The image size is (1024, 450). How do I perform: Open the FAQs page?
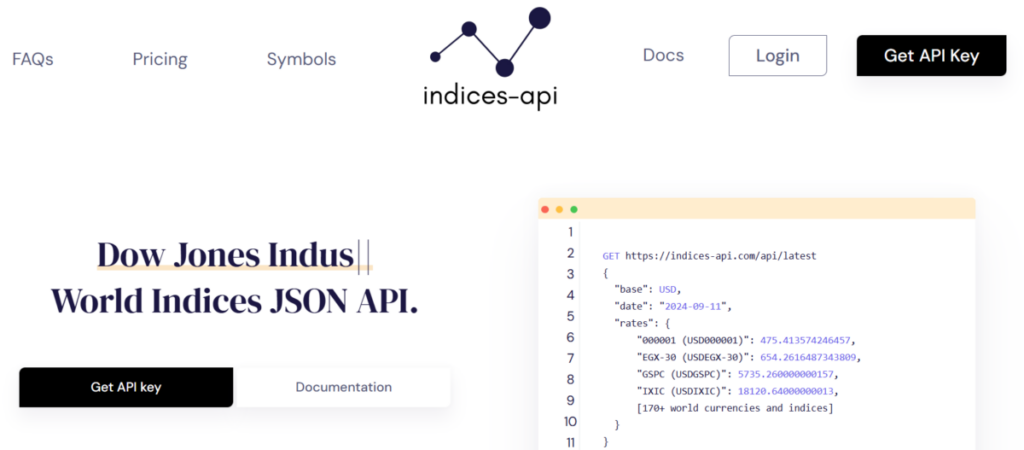[33, 59]
